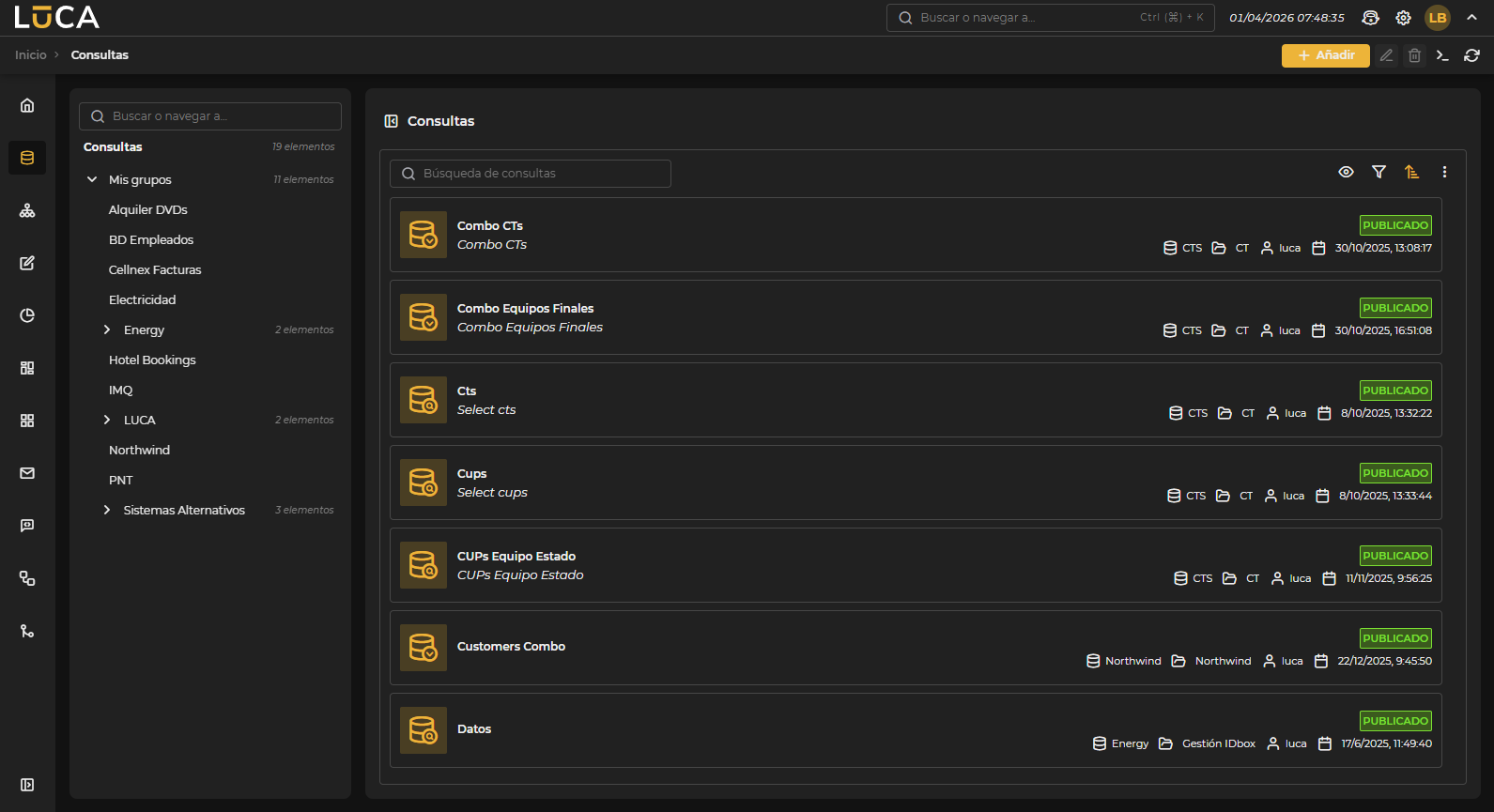
Task: Open the mail envelope sidebar icon
Action: tap(27, 473)
